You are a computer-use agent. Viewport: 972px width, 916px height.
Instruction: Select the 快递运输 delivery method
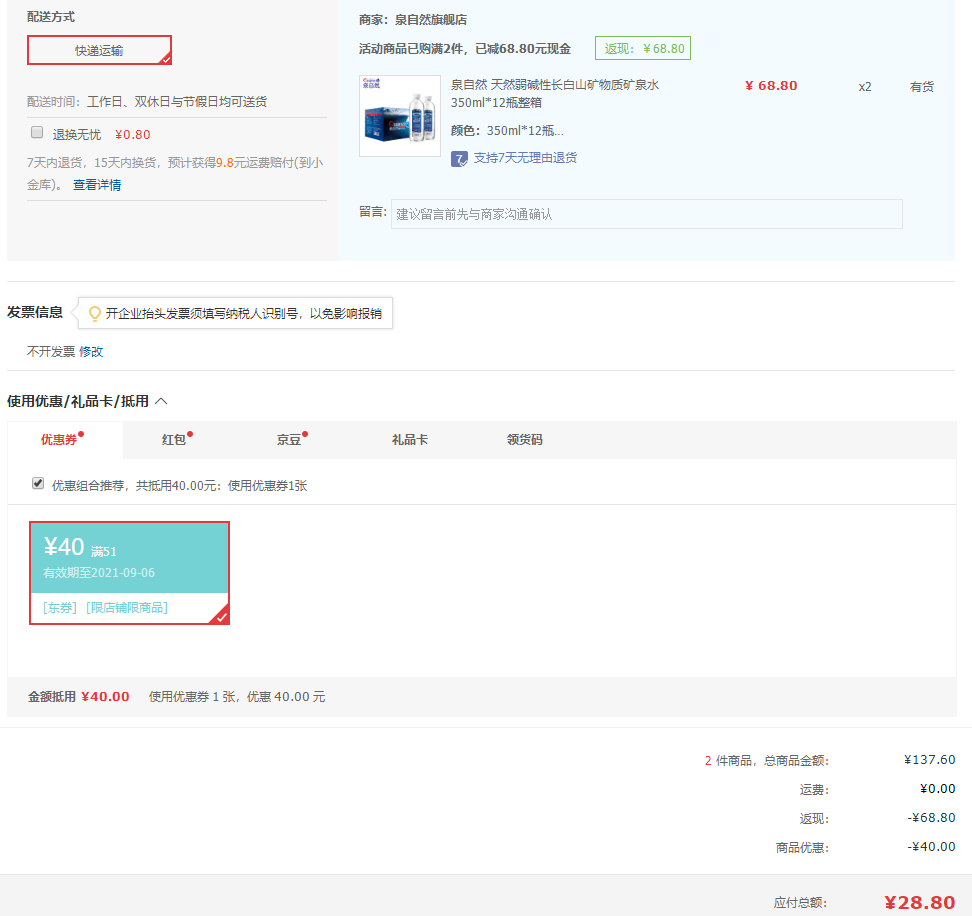coord(99,50)
